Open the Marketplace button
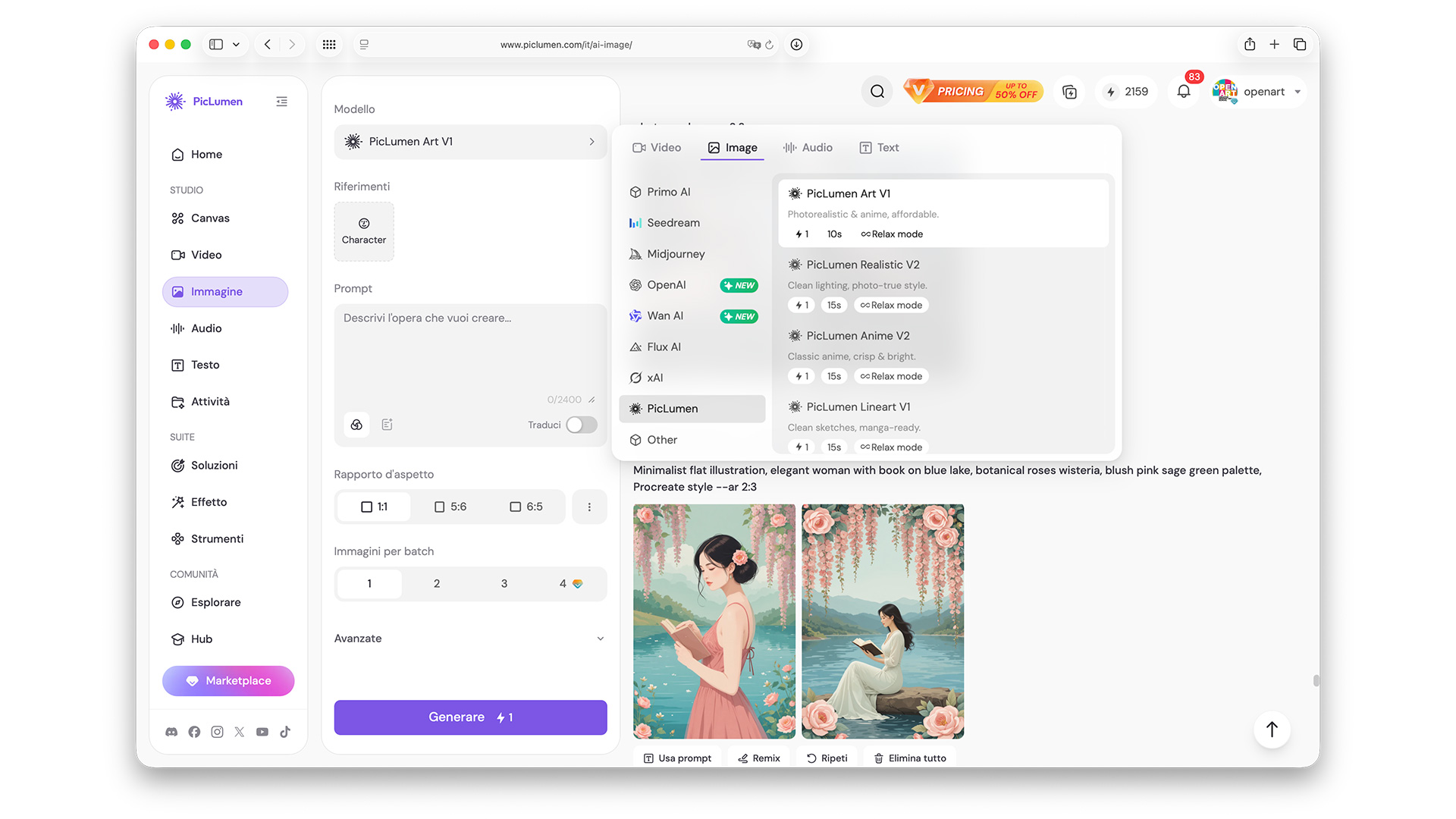 [228, 681]
